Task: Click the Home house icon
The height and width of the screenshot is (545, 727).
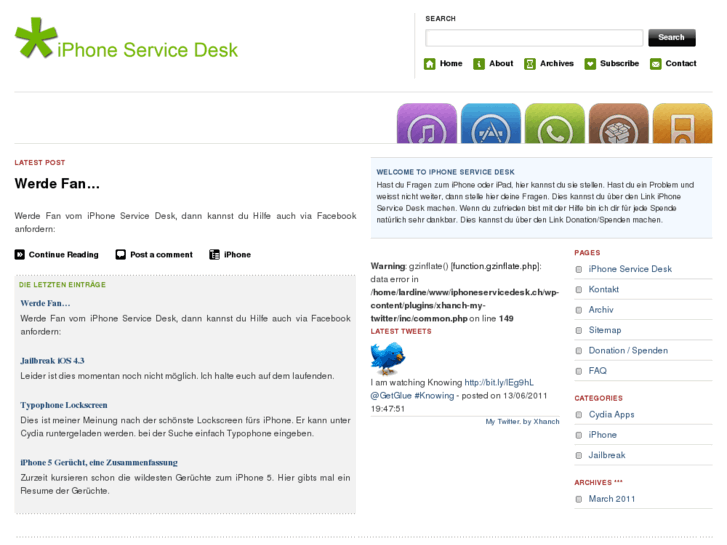Action: click(x=429, y=64)
